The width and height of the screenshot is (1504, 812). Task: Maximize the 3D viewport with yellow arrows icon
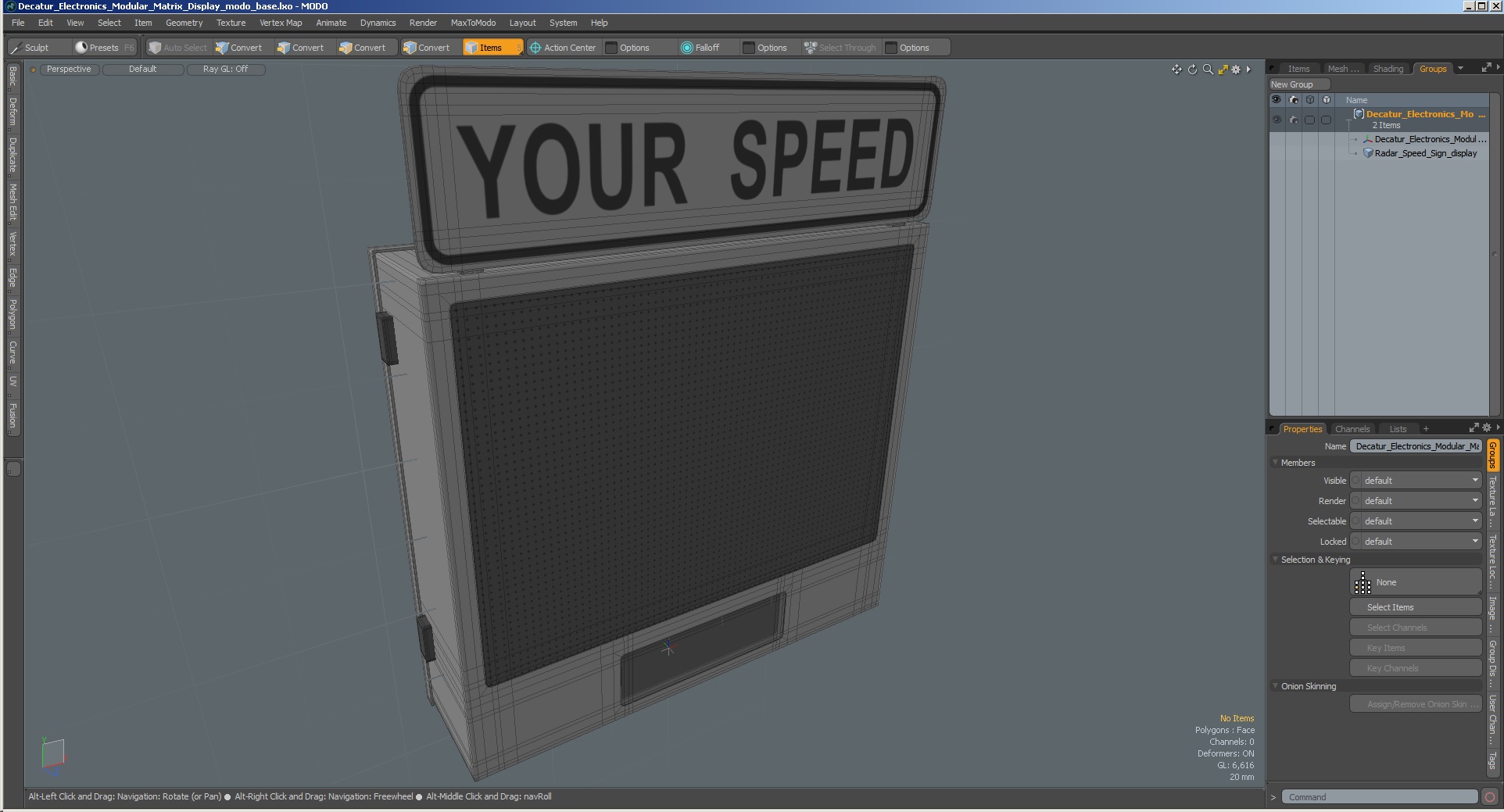(x=1223, y=70)
